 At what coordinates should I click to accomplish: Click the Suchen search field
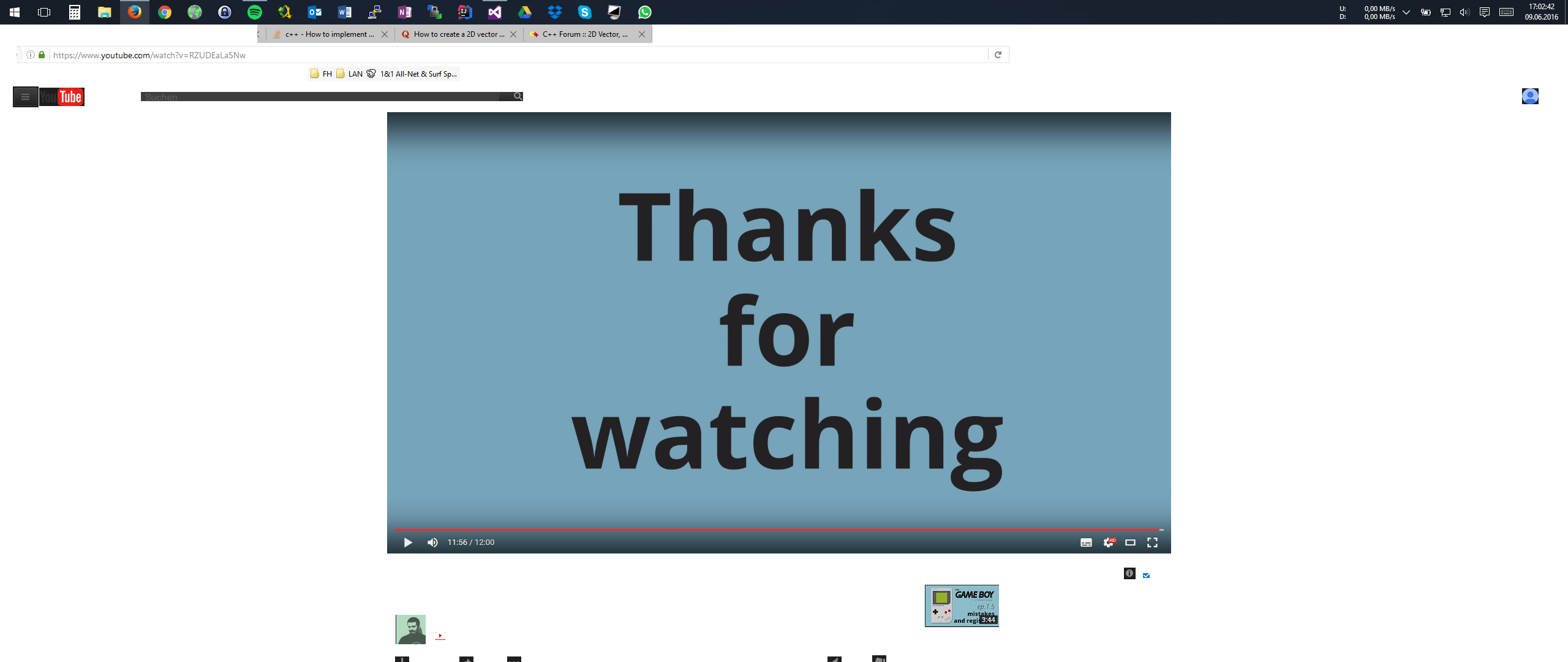pos(318,97)
